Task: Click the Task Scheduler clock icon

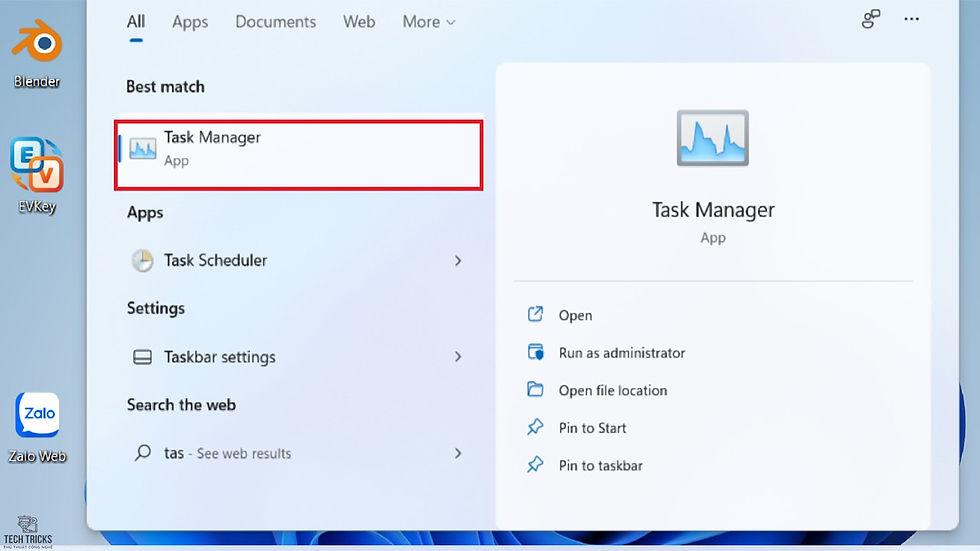Action: pos(142,261)
